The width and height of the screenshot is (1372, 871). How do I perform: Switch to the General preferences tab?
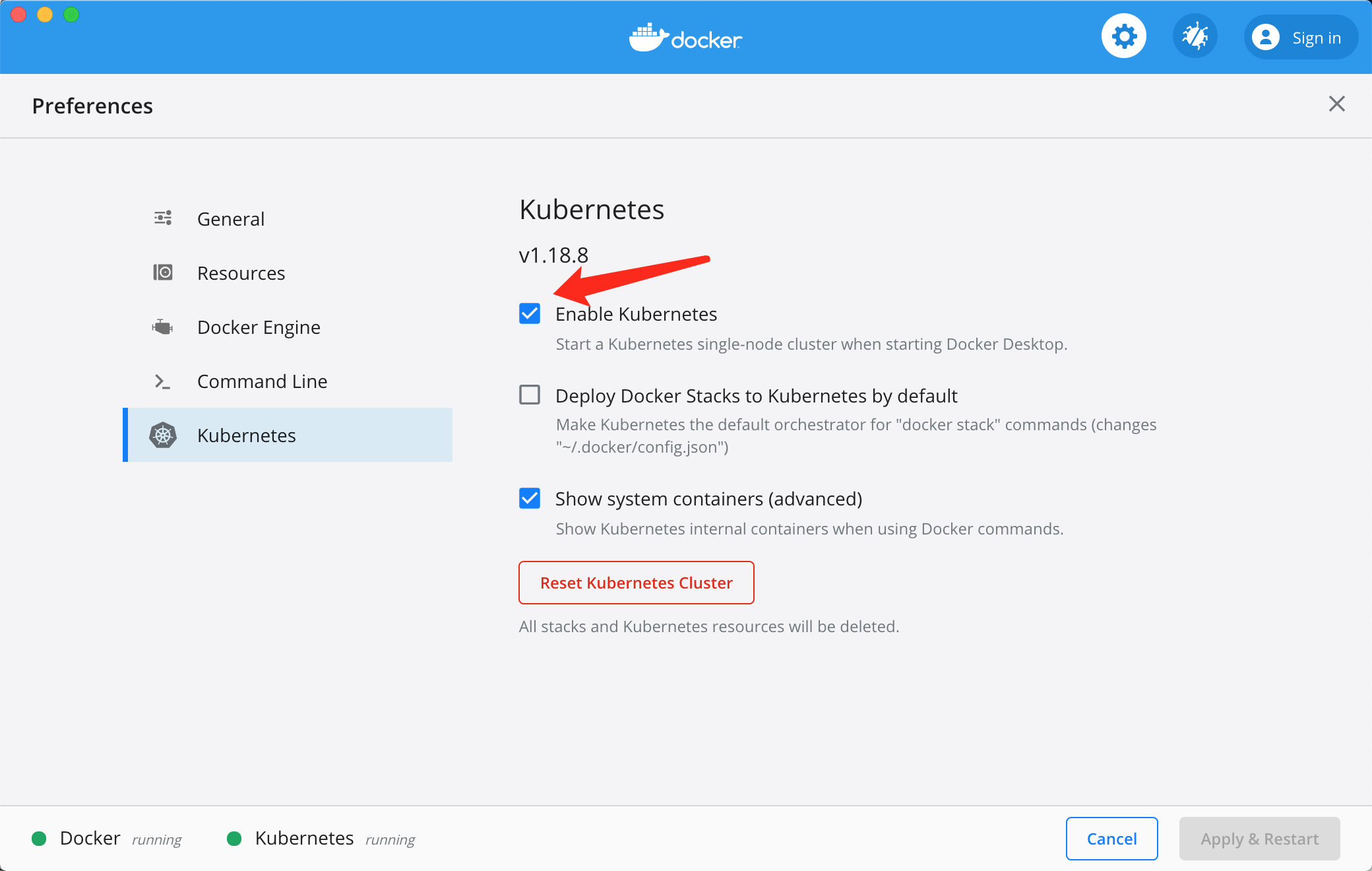[x=231, y=219]
